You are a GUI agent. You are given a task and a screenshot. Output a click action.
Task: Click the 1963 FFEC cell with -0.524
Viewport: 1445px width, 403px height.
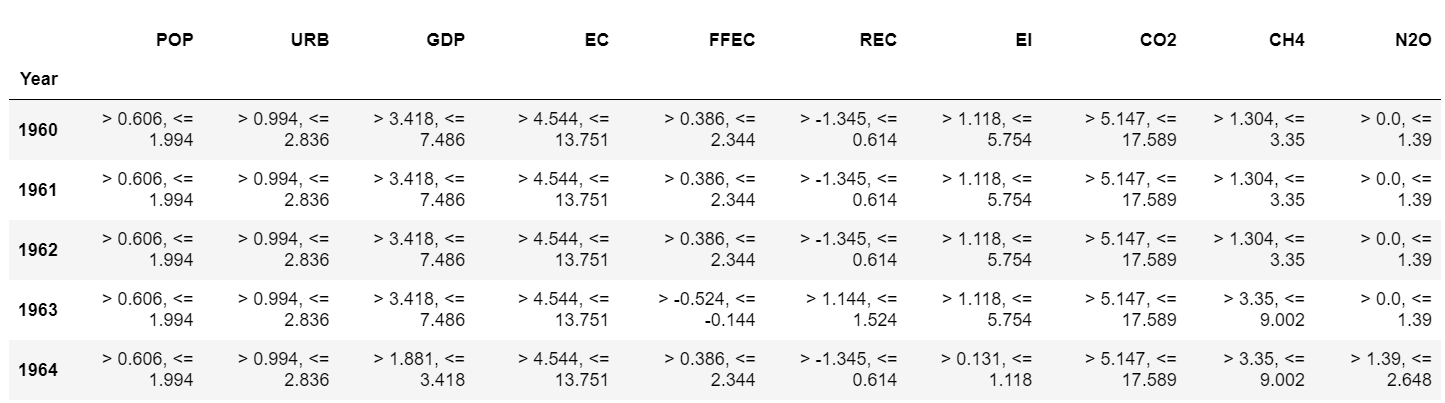[x=707, y=310]
